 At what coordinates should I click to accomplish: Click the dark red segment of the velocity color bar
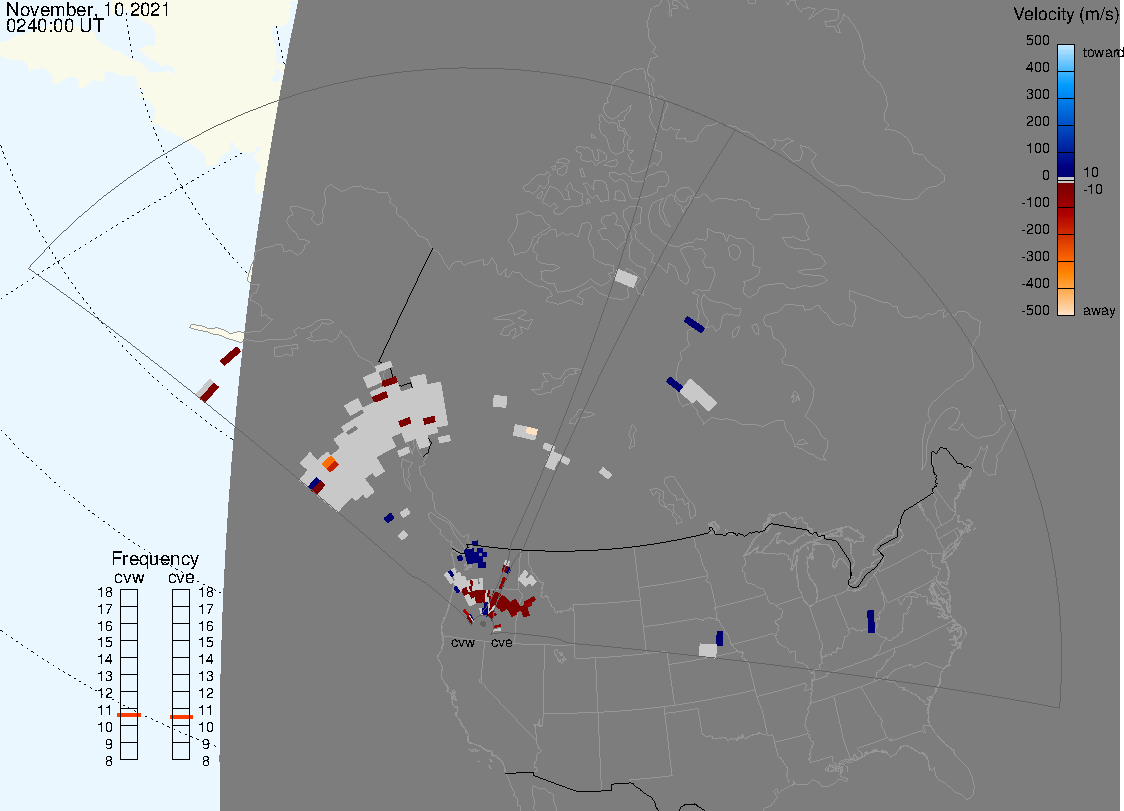[x=1066, y=196]
